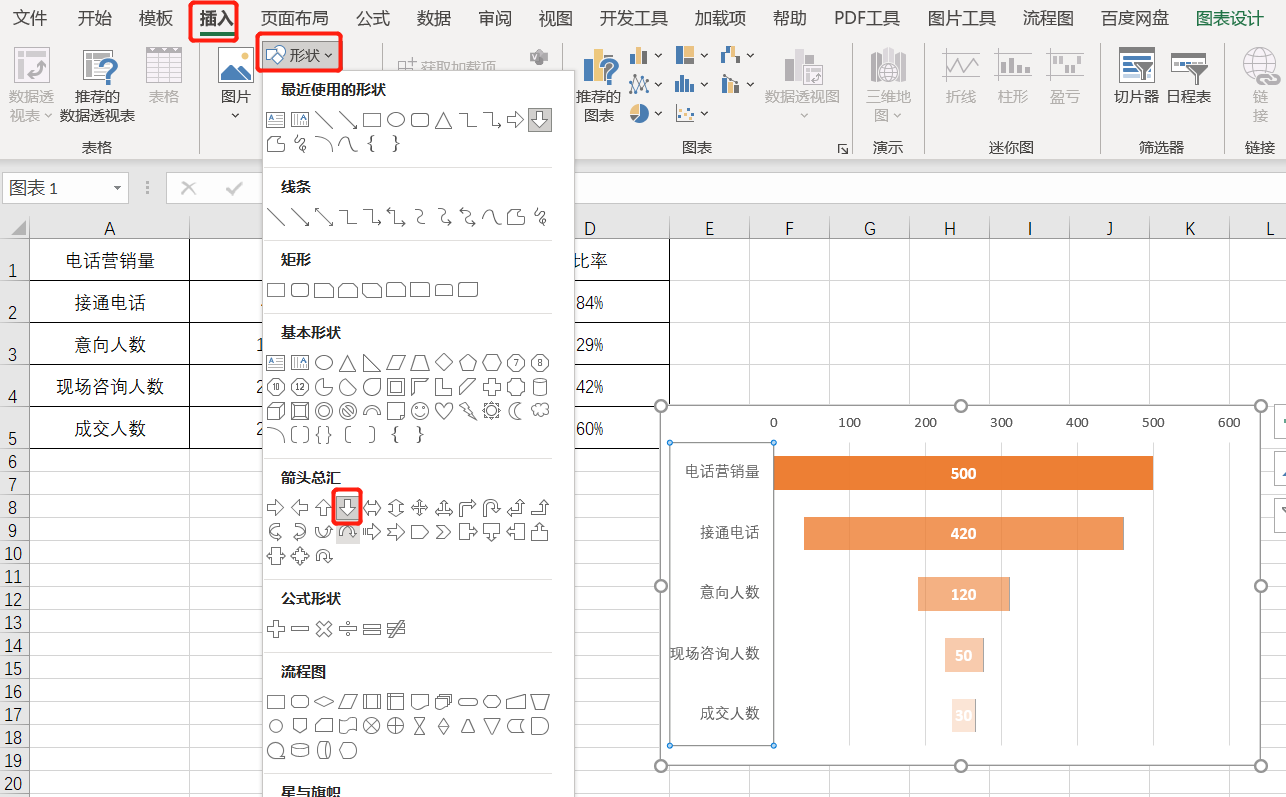The image size is (1286, 797).
Task: Switch to the 页面布局 tab
Action: [294, 18]
